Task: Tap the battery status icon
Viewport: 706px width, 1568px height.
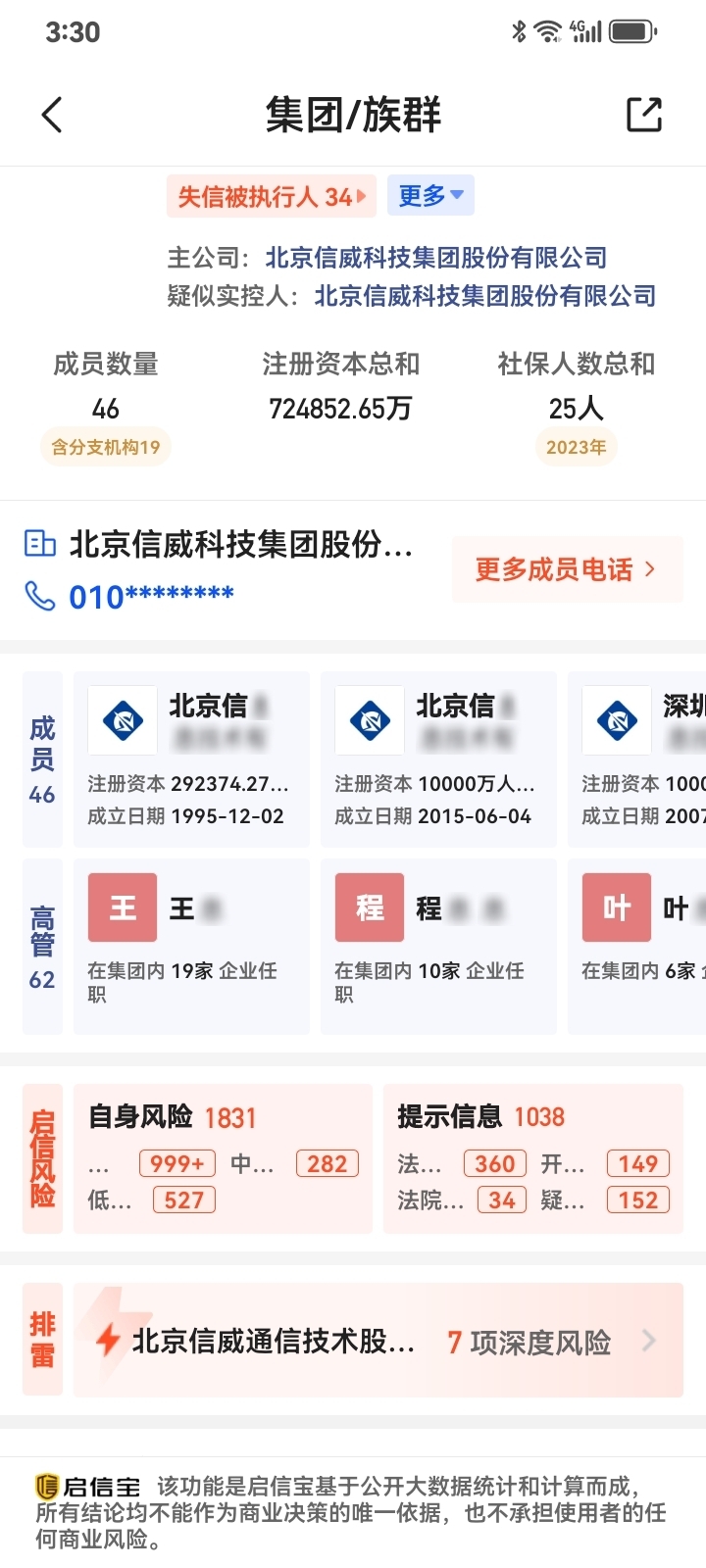Action: (632, 31)
